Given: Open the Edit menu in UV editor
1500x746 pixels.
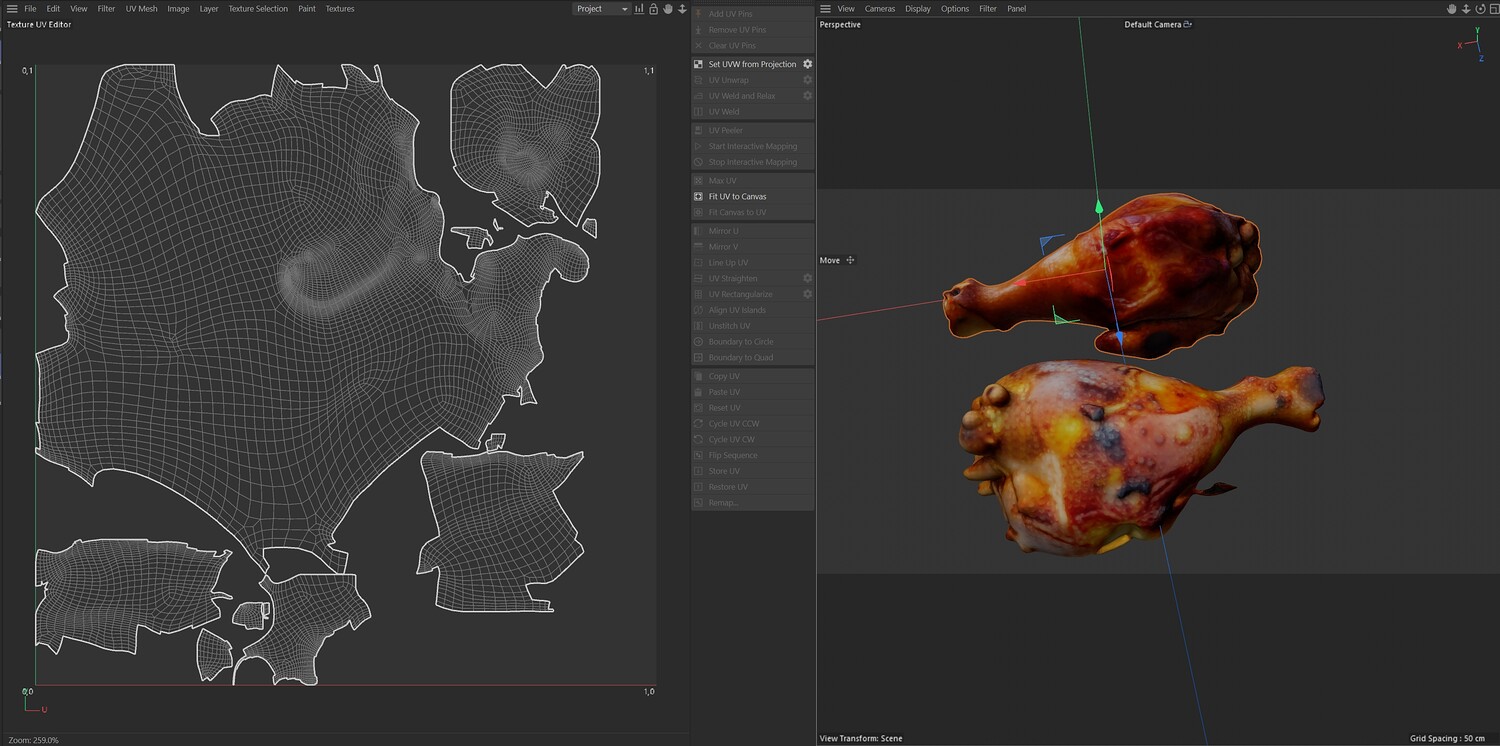Looking at the screenshot, I should coord(53,9).
